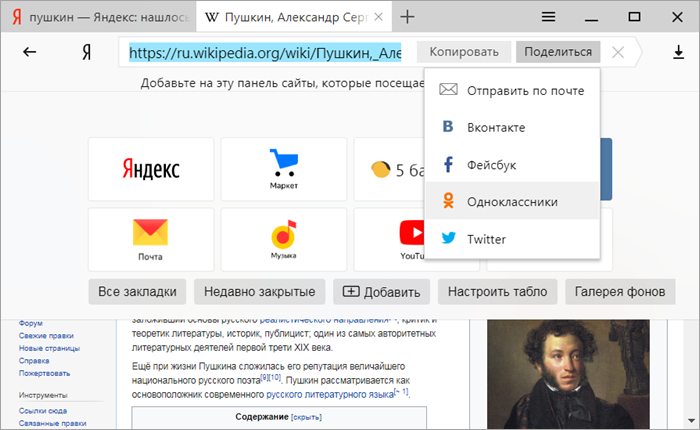Screen dimensions: 700x430
Task: Click the Twitter bird icon
Action: tap(449, 238)
